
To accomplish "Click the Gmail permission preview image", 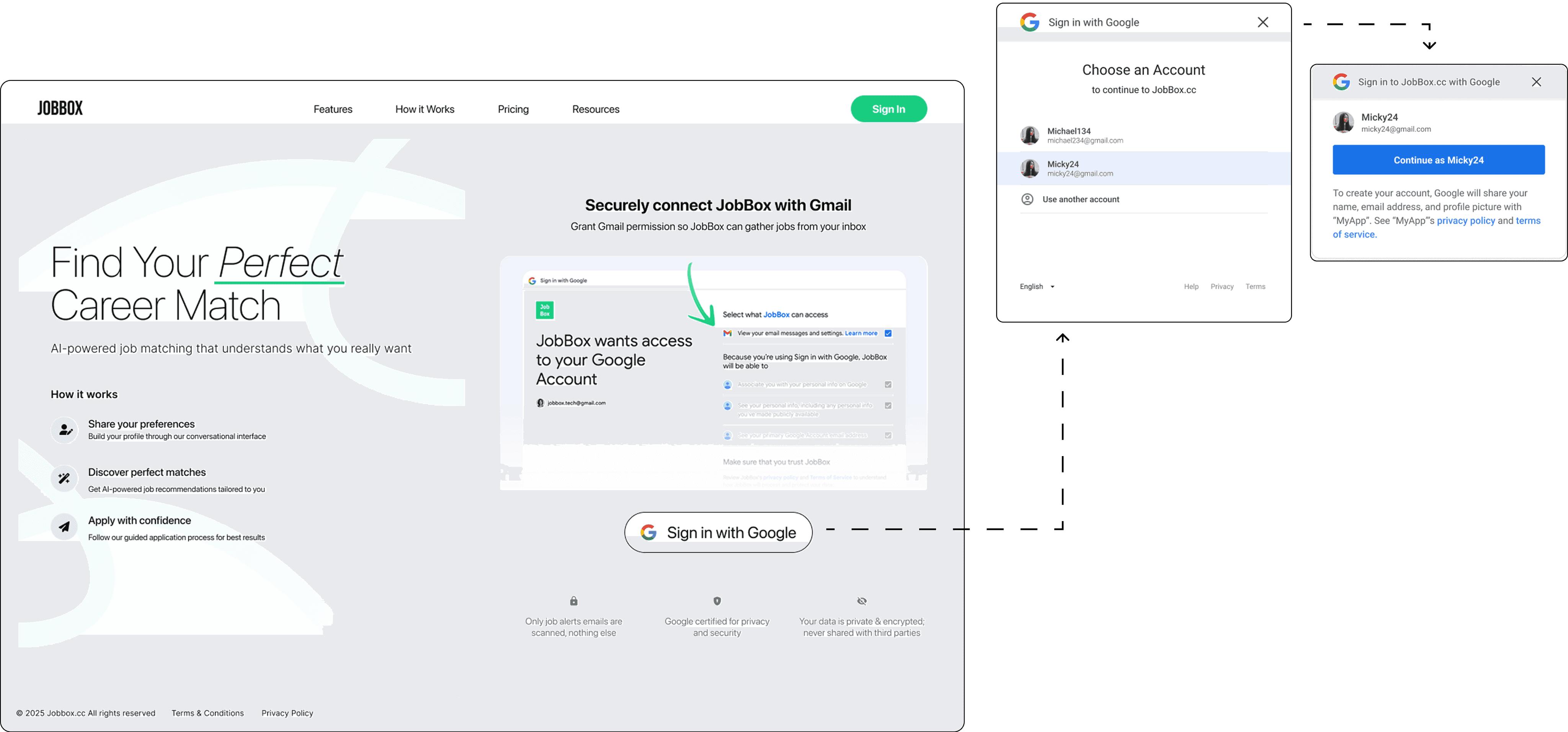I will pos(714,373).
